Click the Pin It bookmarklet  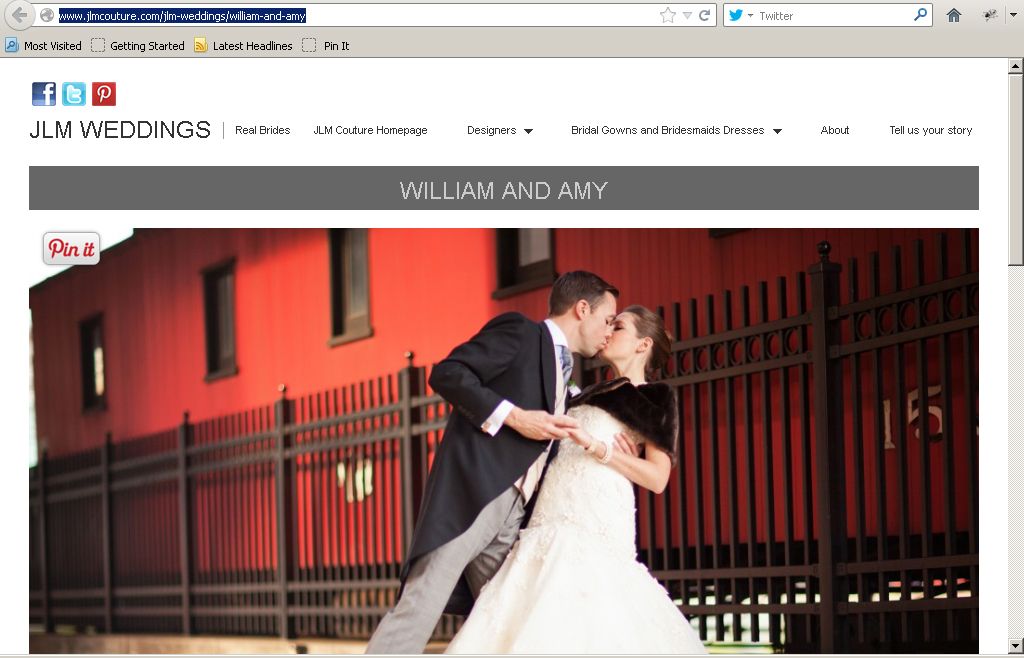326,46
